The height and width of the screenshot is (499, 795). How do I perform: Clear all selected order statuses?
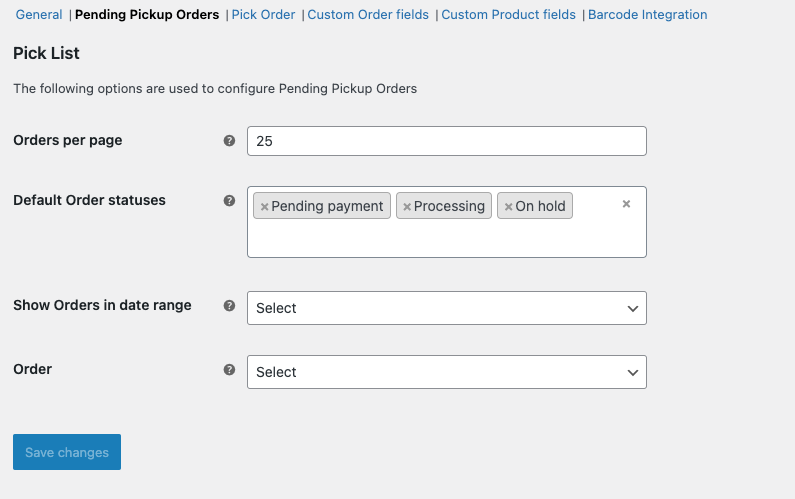click(x=626, y=204)
